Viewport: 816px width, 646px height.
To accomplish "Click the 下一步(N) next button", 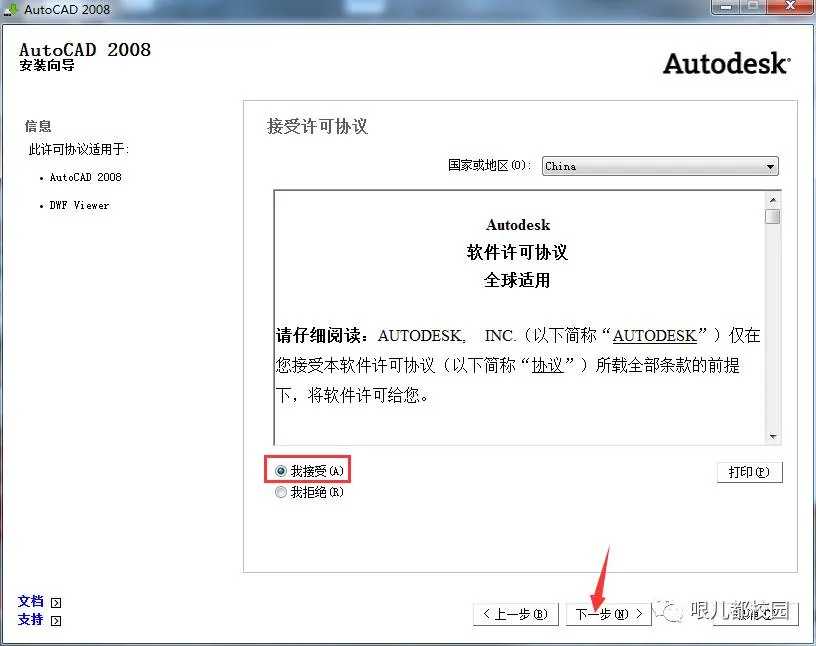I will tap(608, 614).
